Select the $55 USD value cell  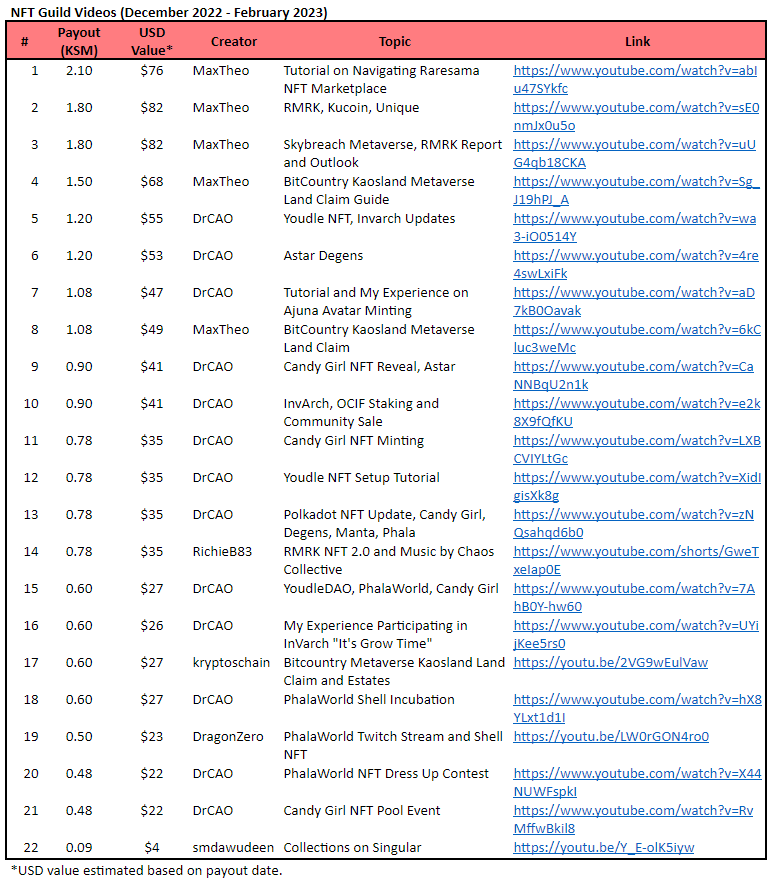(152, 219)
